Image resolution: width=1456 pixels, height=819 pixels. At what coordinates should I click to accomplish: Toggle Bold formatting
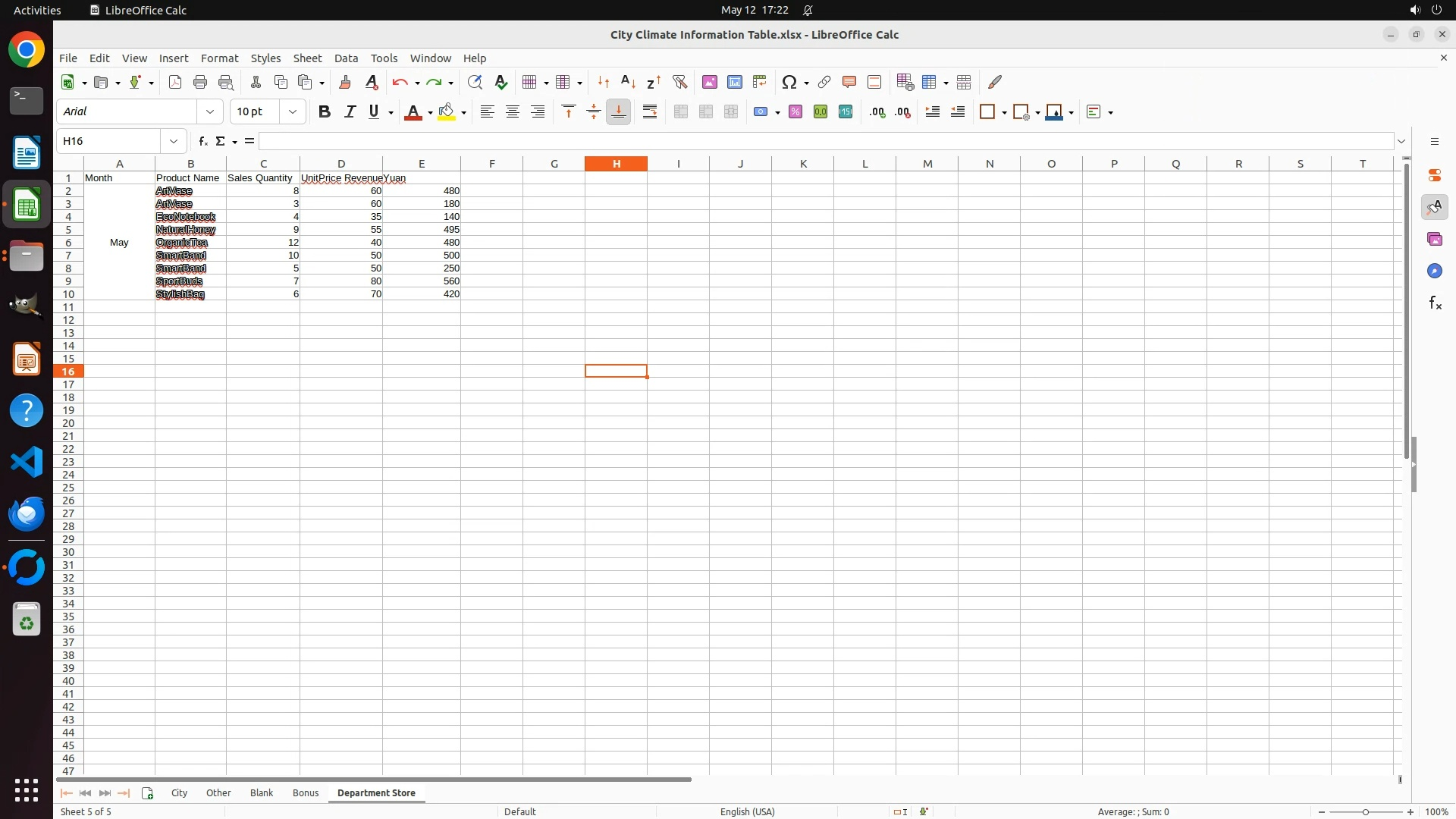(325, 112)
